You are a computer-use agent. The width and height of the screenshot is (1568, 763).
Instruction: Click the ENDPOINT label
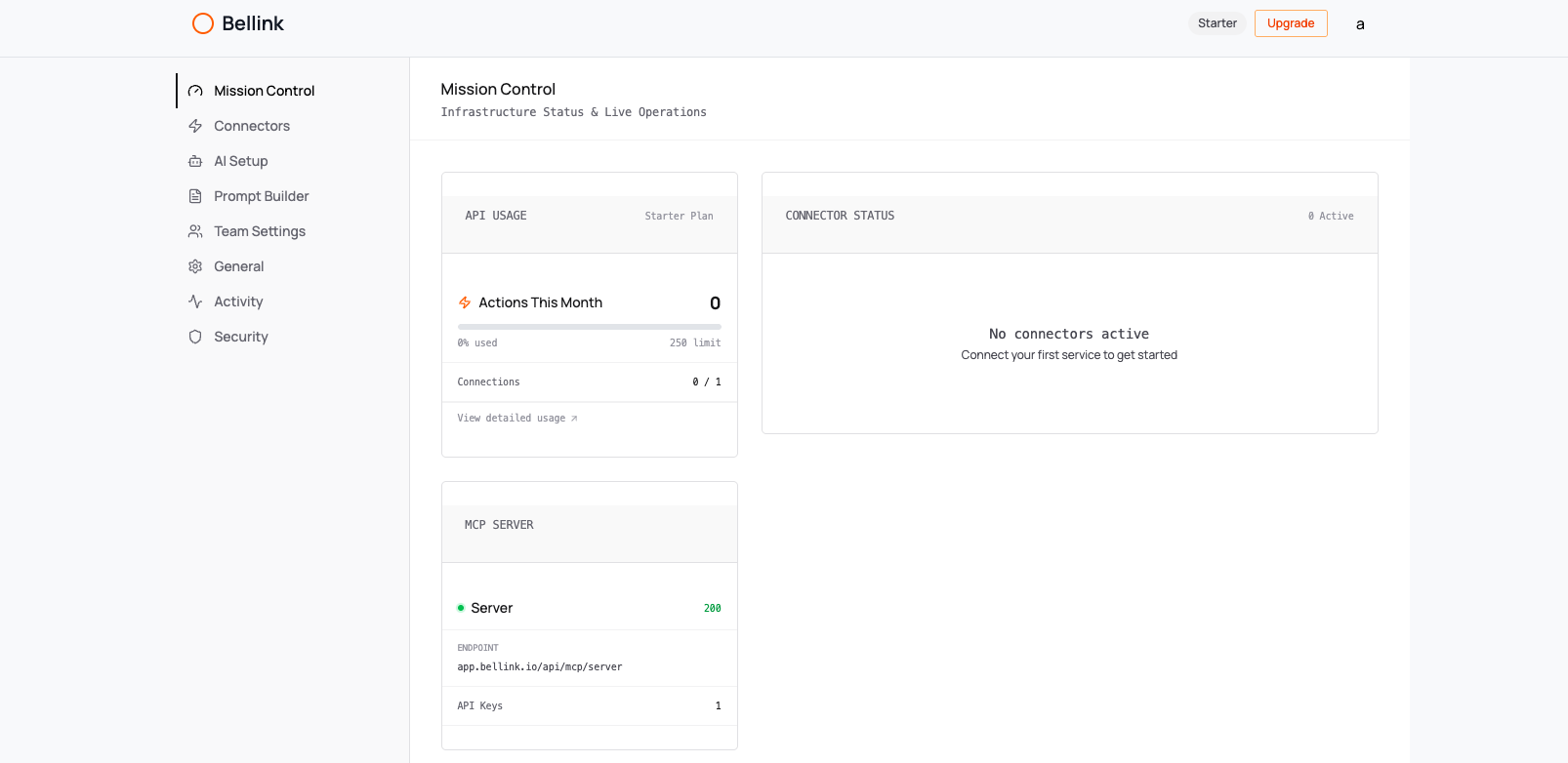pos(477,648)
